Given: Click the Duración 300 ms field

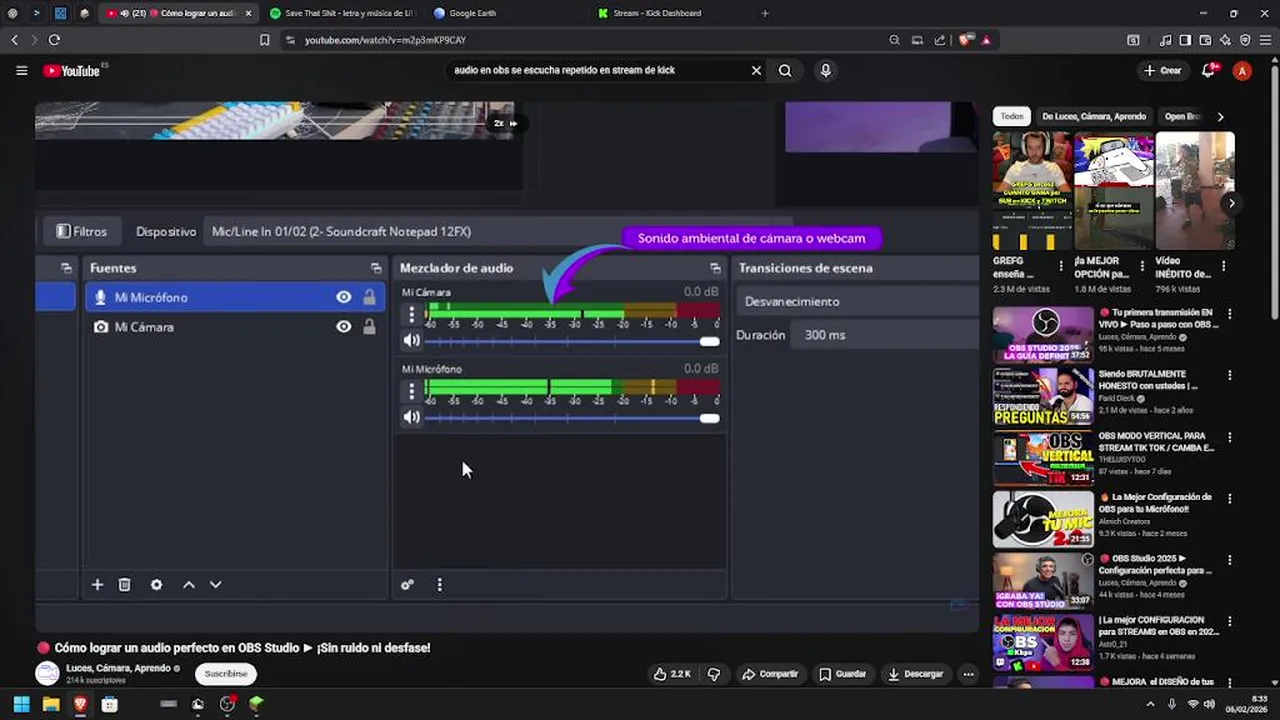Looking at the screenshot, I should [x=885, y=335].
